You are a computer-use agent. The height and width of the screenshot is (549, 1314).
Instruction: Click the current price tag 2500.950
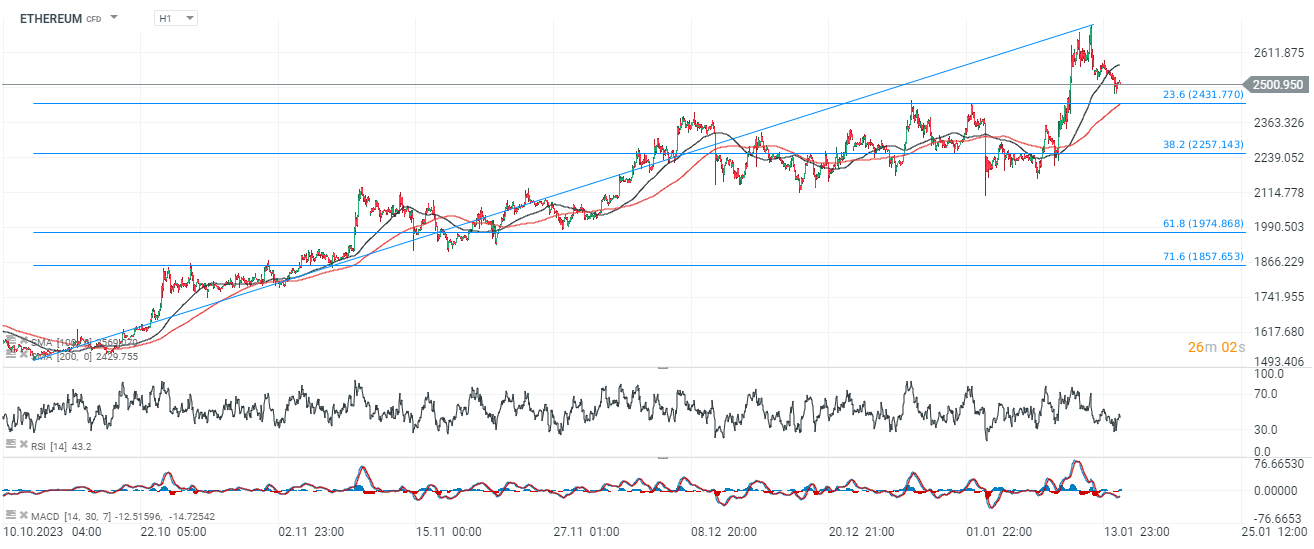pos(1275,85)
